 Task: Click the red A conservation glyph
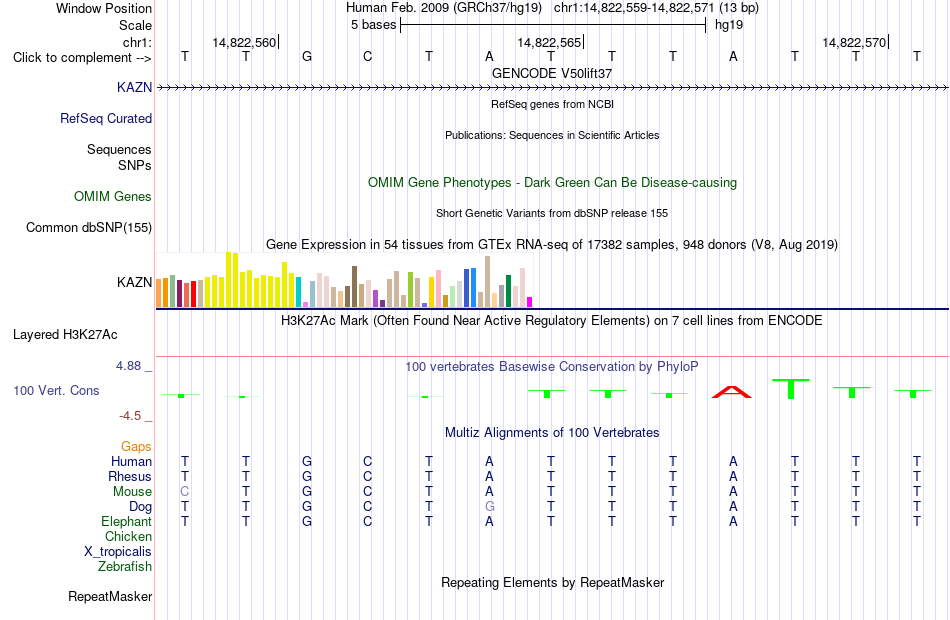tap(732, 392)
